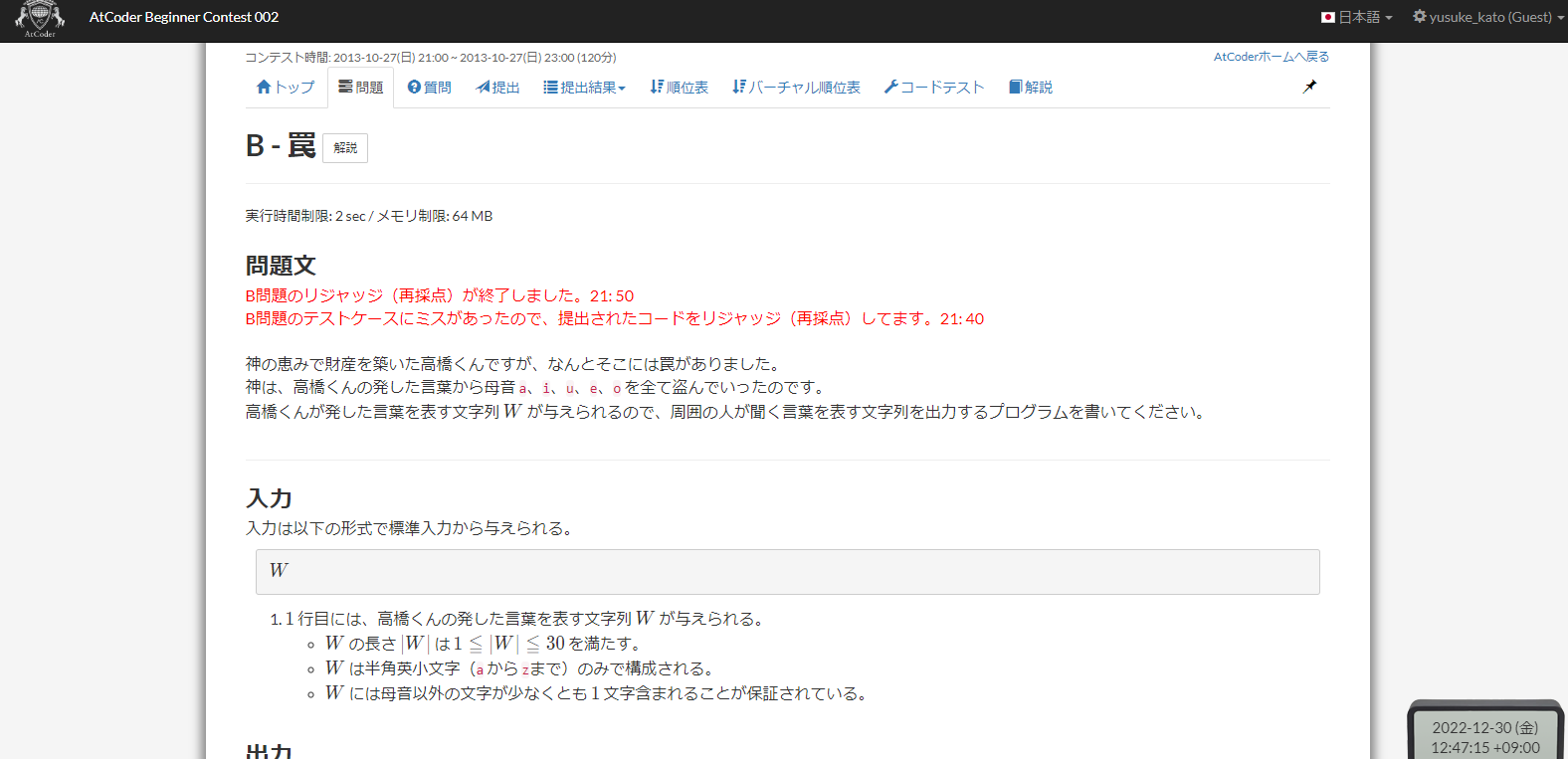
Task: Open the 順位表 tab
Action: [680, 88]
